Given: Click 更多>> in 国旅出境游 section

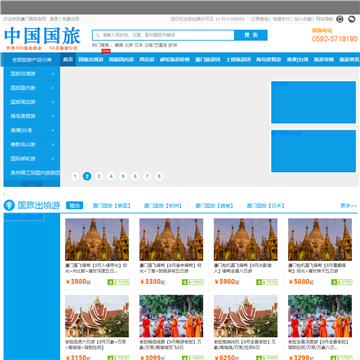Looking at the screenshot, I should (x=349, y=206).
